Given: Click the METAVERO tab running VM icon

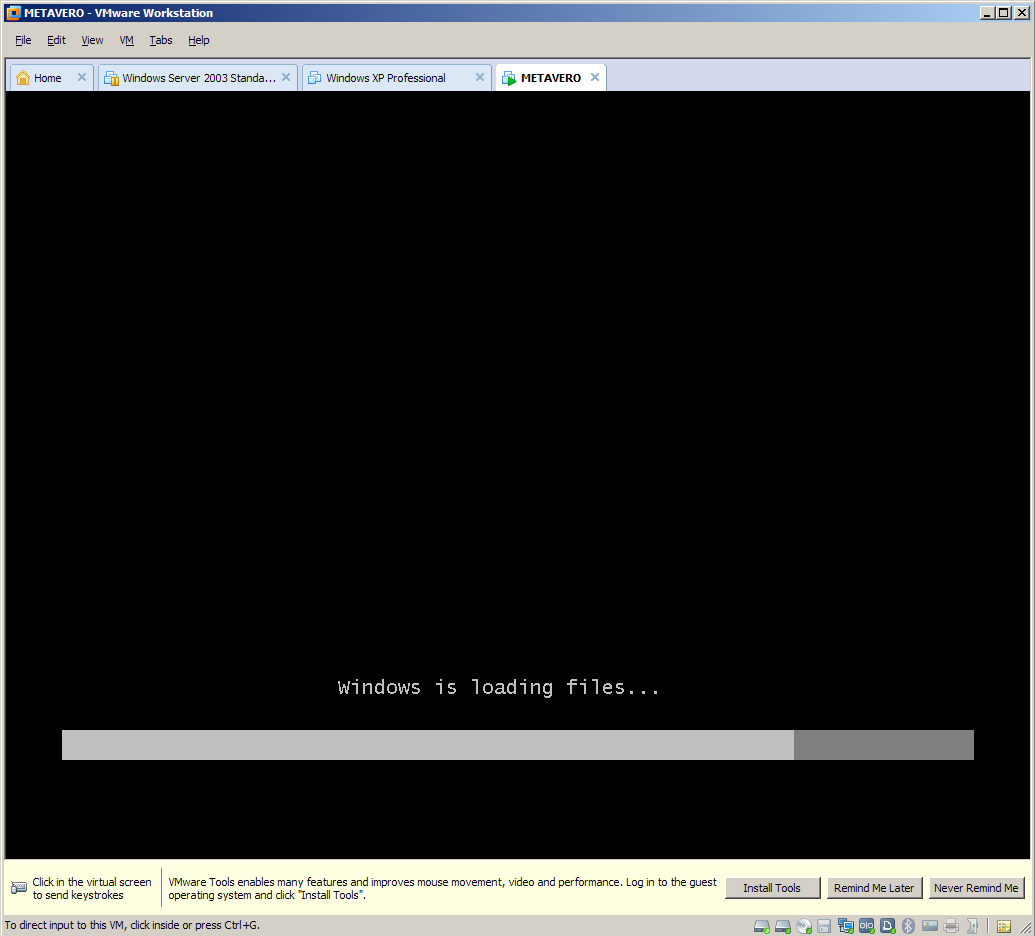Looking at the screenshot, I should pyautogui.click(x=509, y=79).
